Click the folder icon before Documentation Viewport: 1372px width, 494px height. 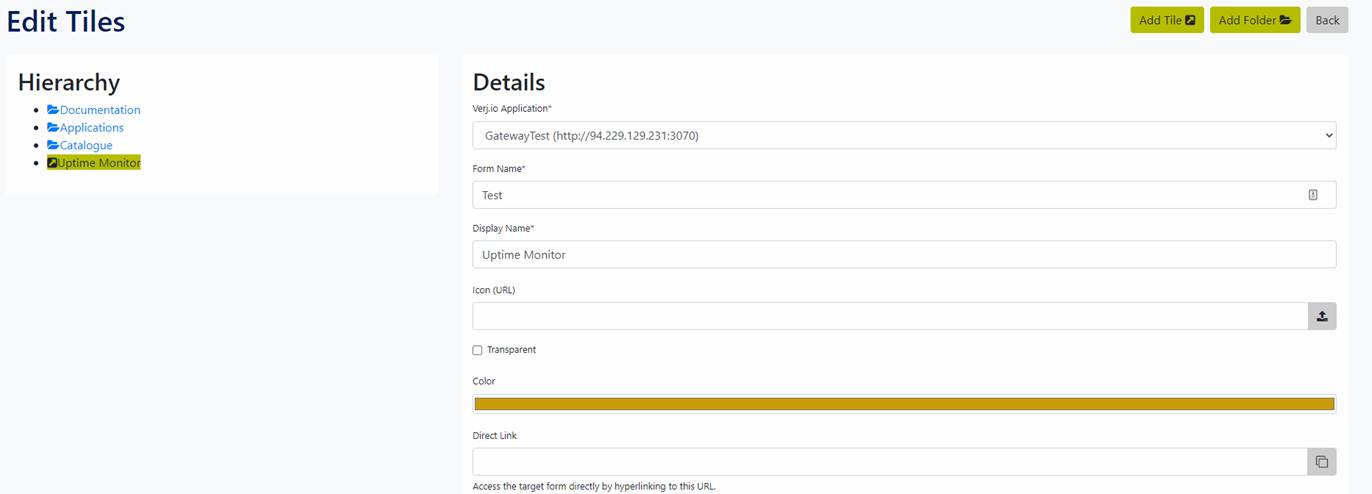(53, 110)
